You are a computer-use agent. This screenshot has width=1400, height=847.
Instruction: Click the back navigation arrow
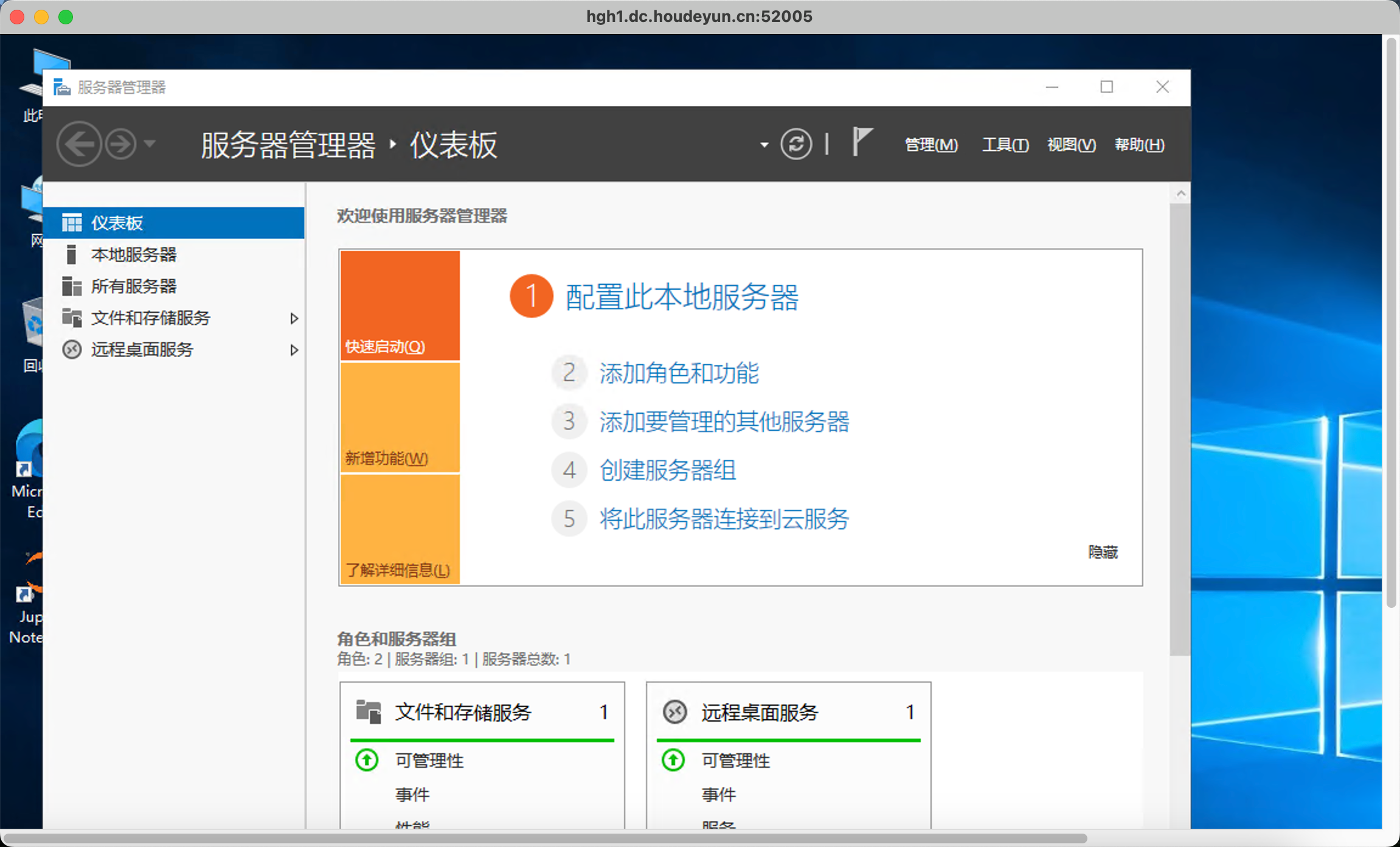point(79,144)
